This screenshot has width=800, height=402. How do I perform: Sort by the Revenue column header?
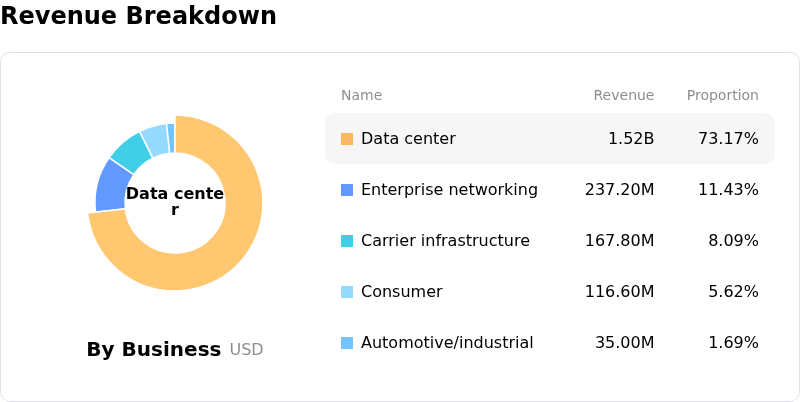pyautogui.click(x=623, y=96)
